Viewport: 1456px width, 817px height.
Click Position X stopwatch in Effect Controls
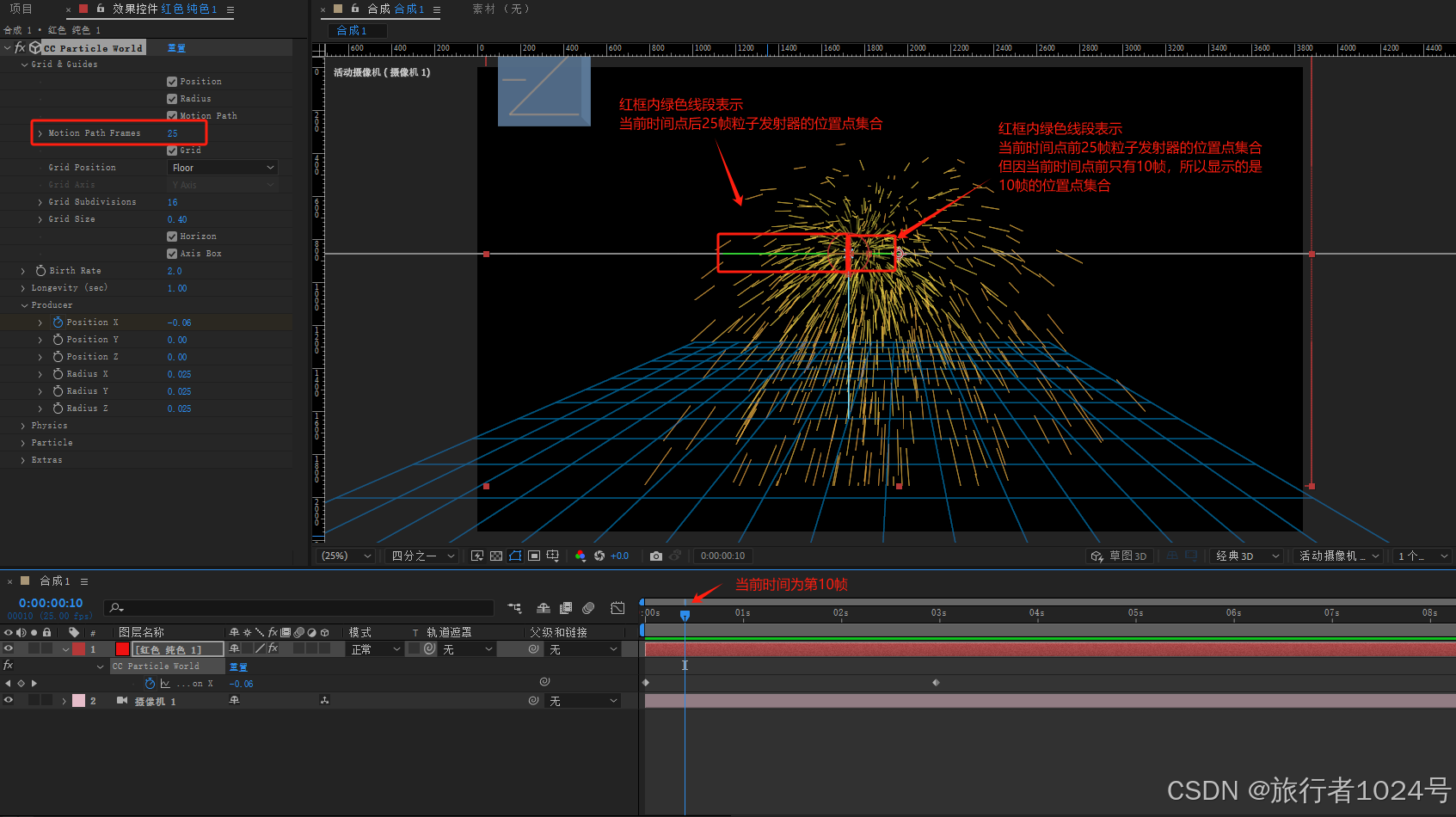tap(58, 322)
